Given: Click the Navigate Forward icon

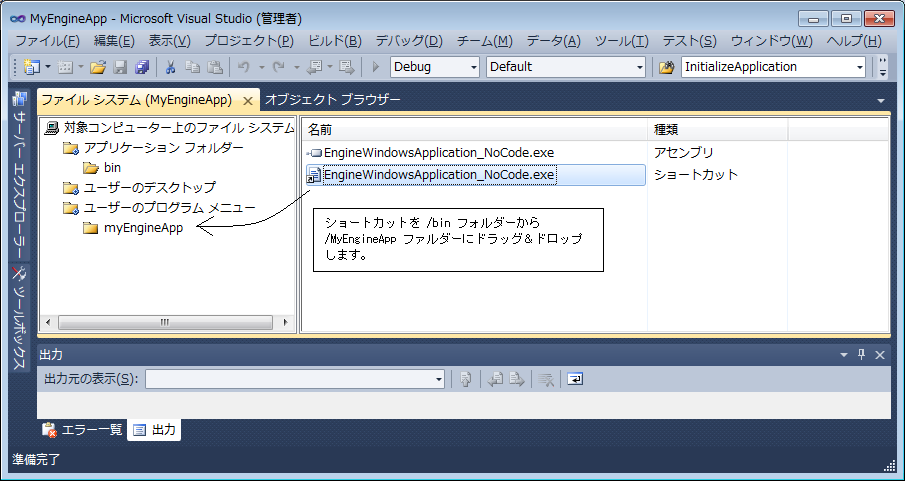Looking at the screenshot, I should pos(346,67).
